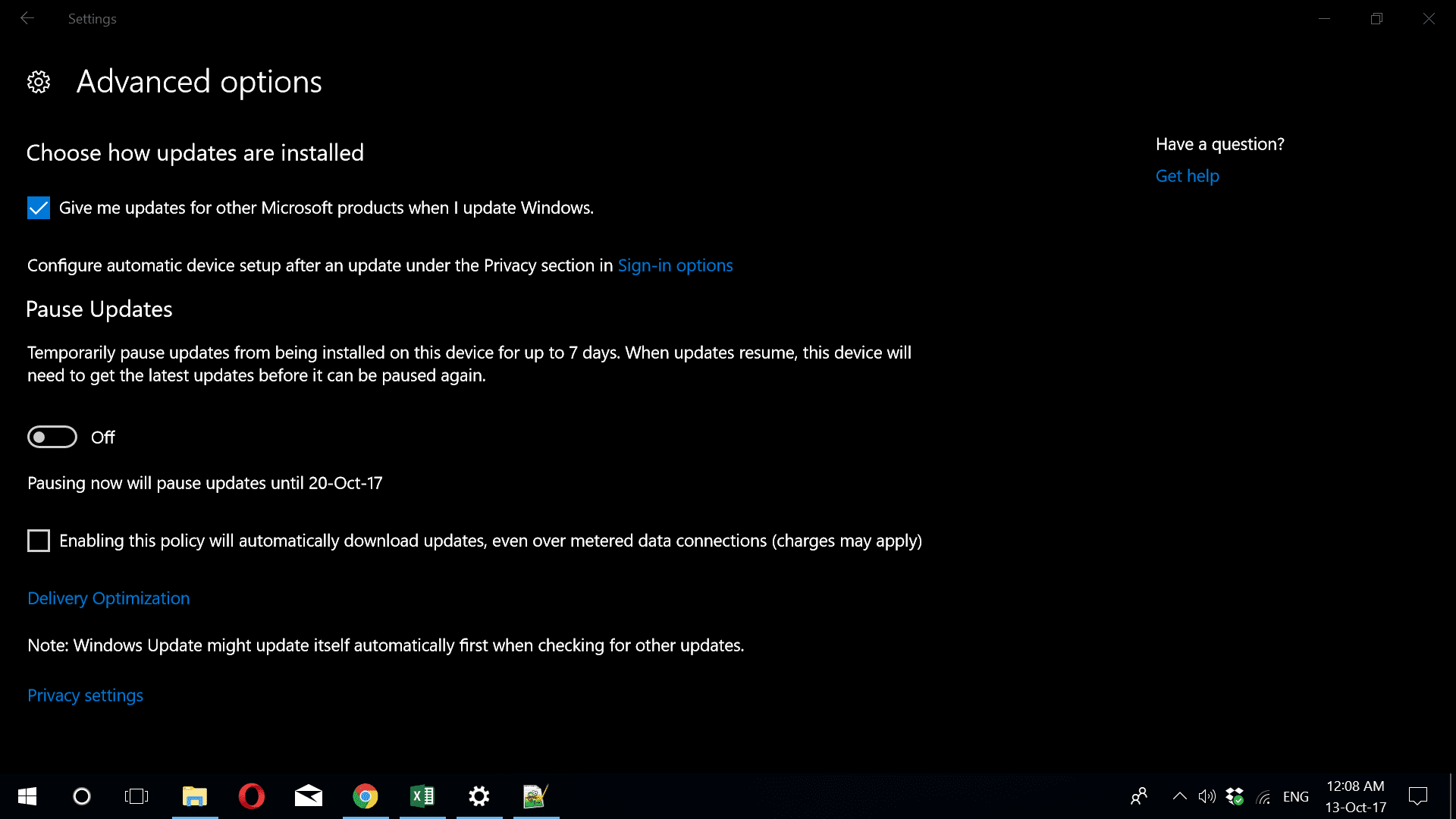Enable the Pause Updates toggle
The height and width of the screenshot is (819, 1456).
52,437
